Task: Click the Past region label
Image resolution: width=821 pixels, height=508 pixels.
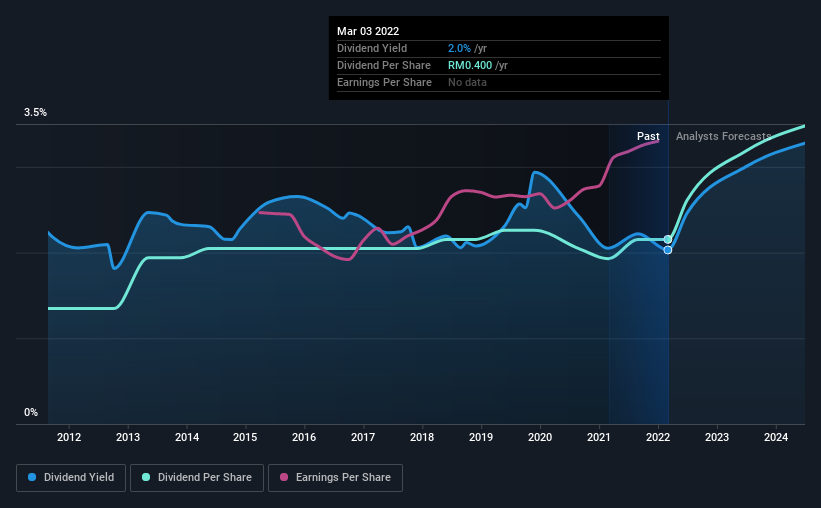Action: (x=648, y=136)
